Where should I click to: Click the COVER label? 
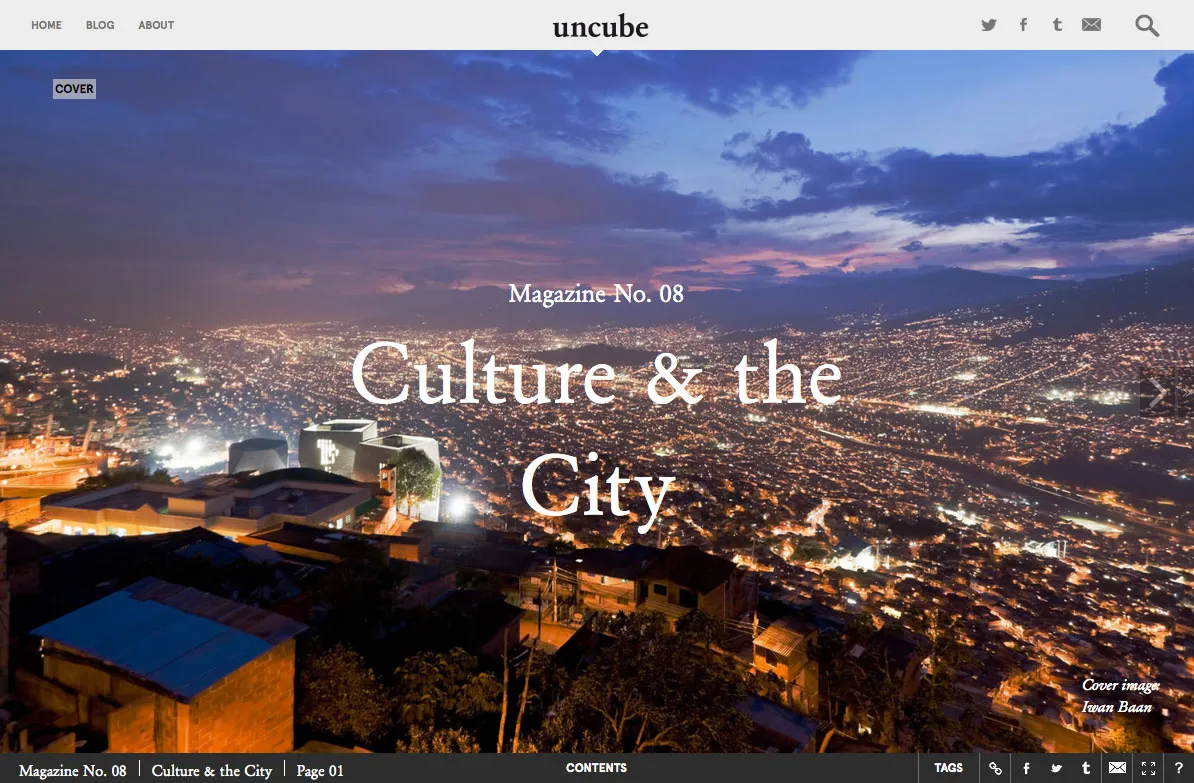click(75, 89)
